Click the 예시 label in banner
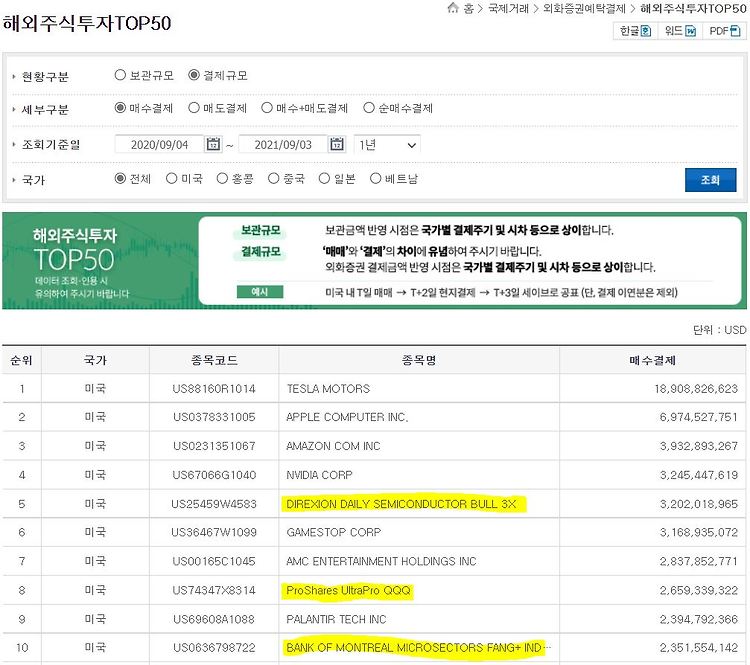This screenshot has width=750, height=665. (x=260, y=292)
